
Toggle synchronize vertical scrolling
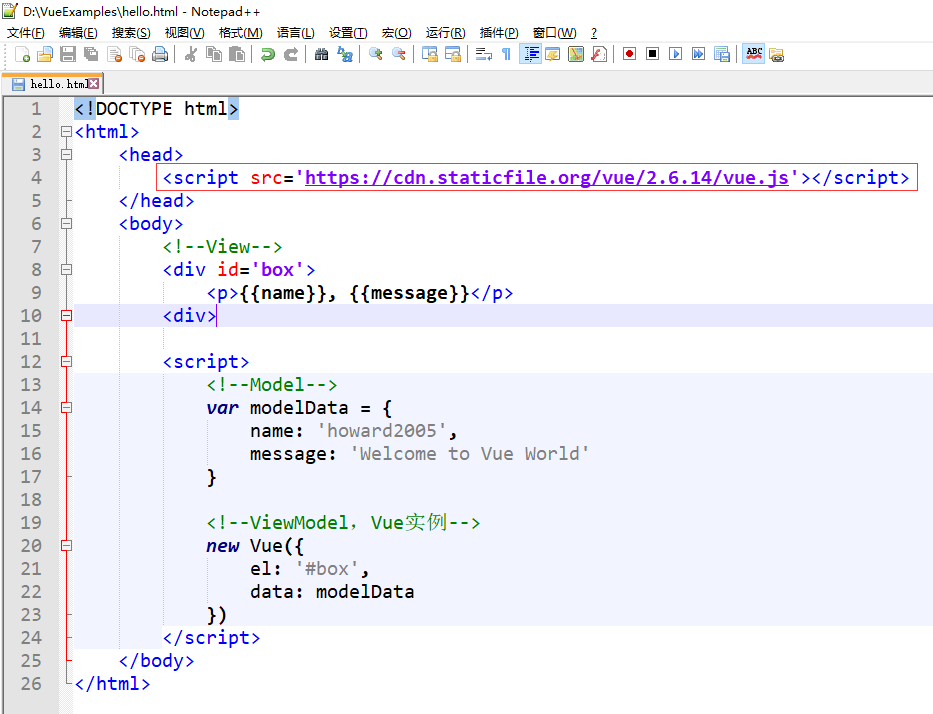[x=430, y=55]
